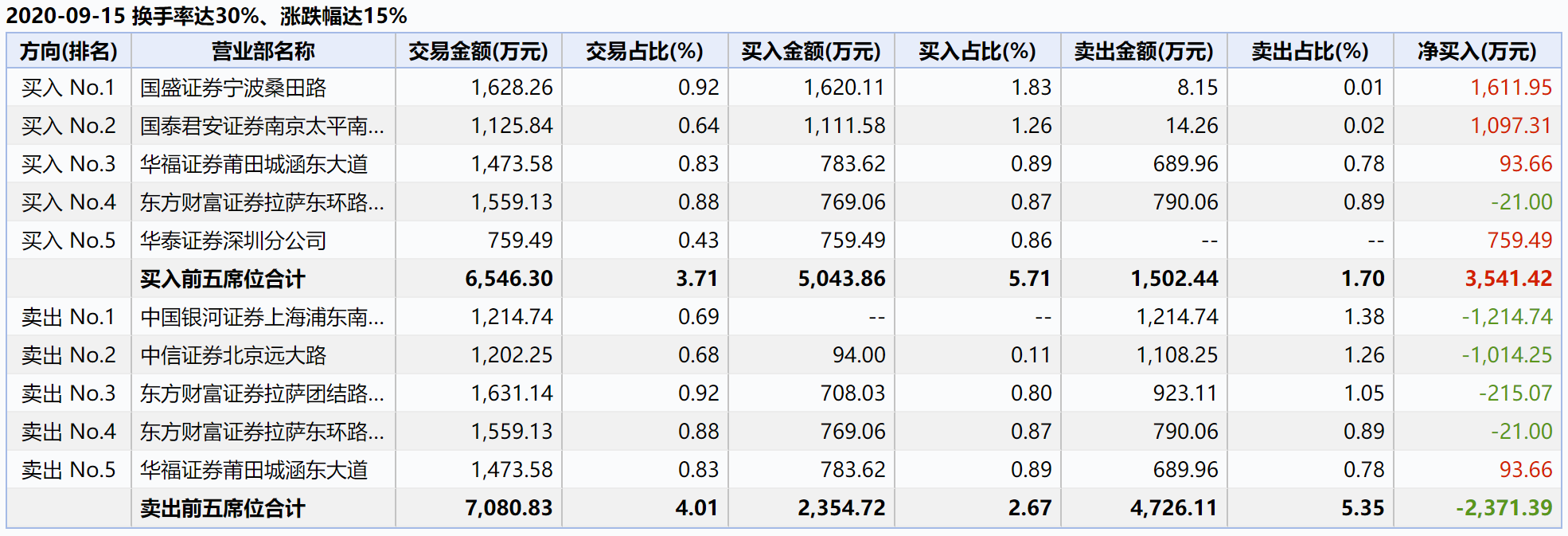The image size is (1568, 536).
Task: Click the sell amount 8.15
Action: tap(1198, 88)
